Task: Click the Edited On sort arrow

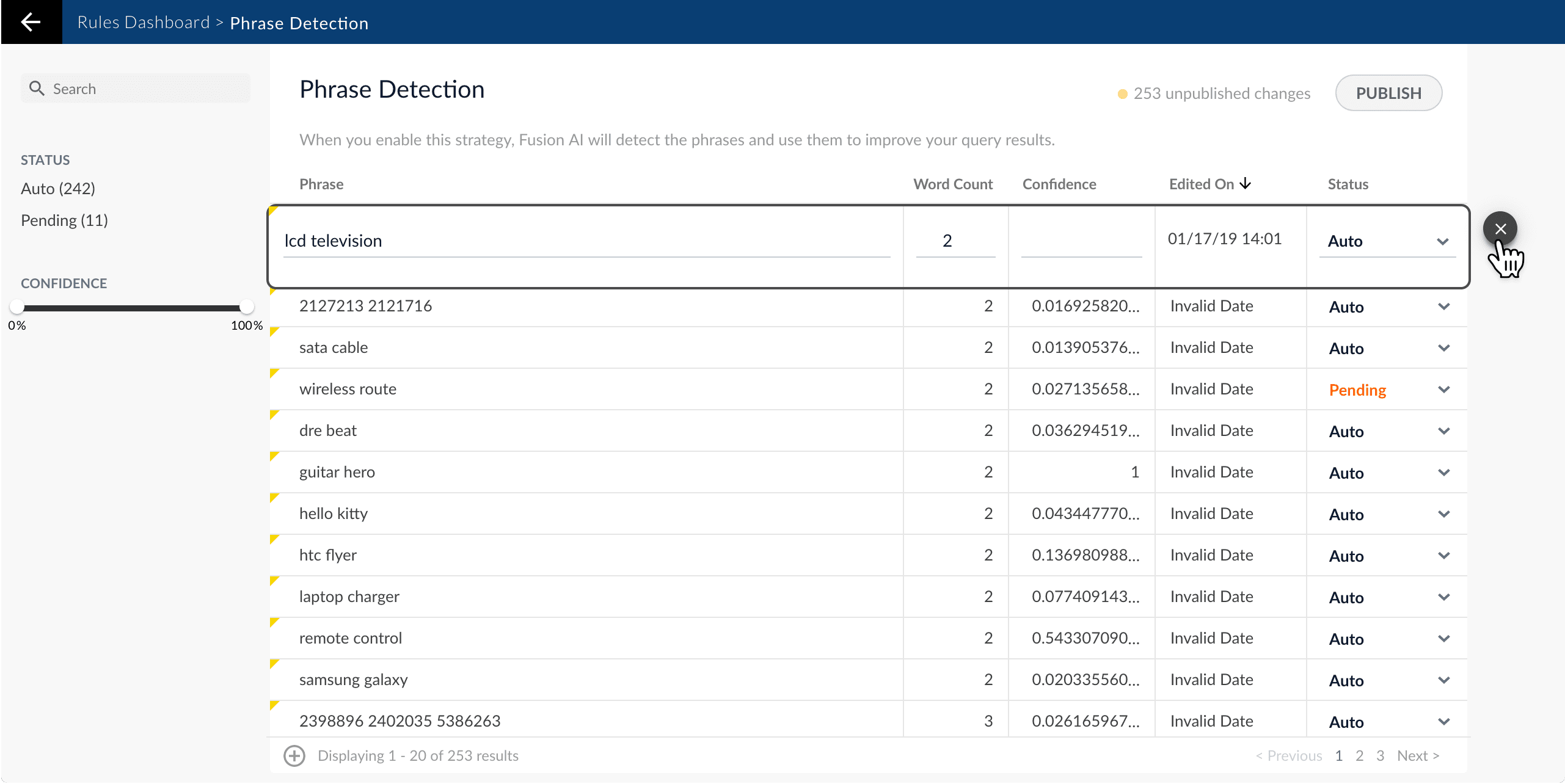Action: pyautogui.click(x=1246, y=184)
